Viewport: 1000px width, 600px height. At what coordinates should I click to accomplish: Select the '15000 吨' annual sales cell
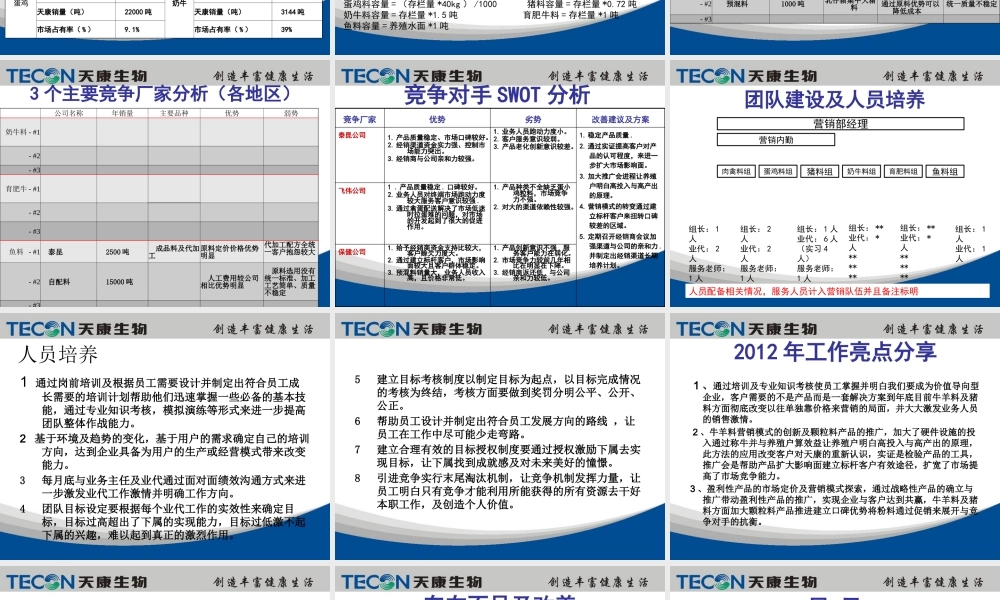coord(122,281)
